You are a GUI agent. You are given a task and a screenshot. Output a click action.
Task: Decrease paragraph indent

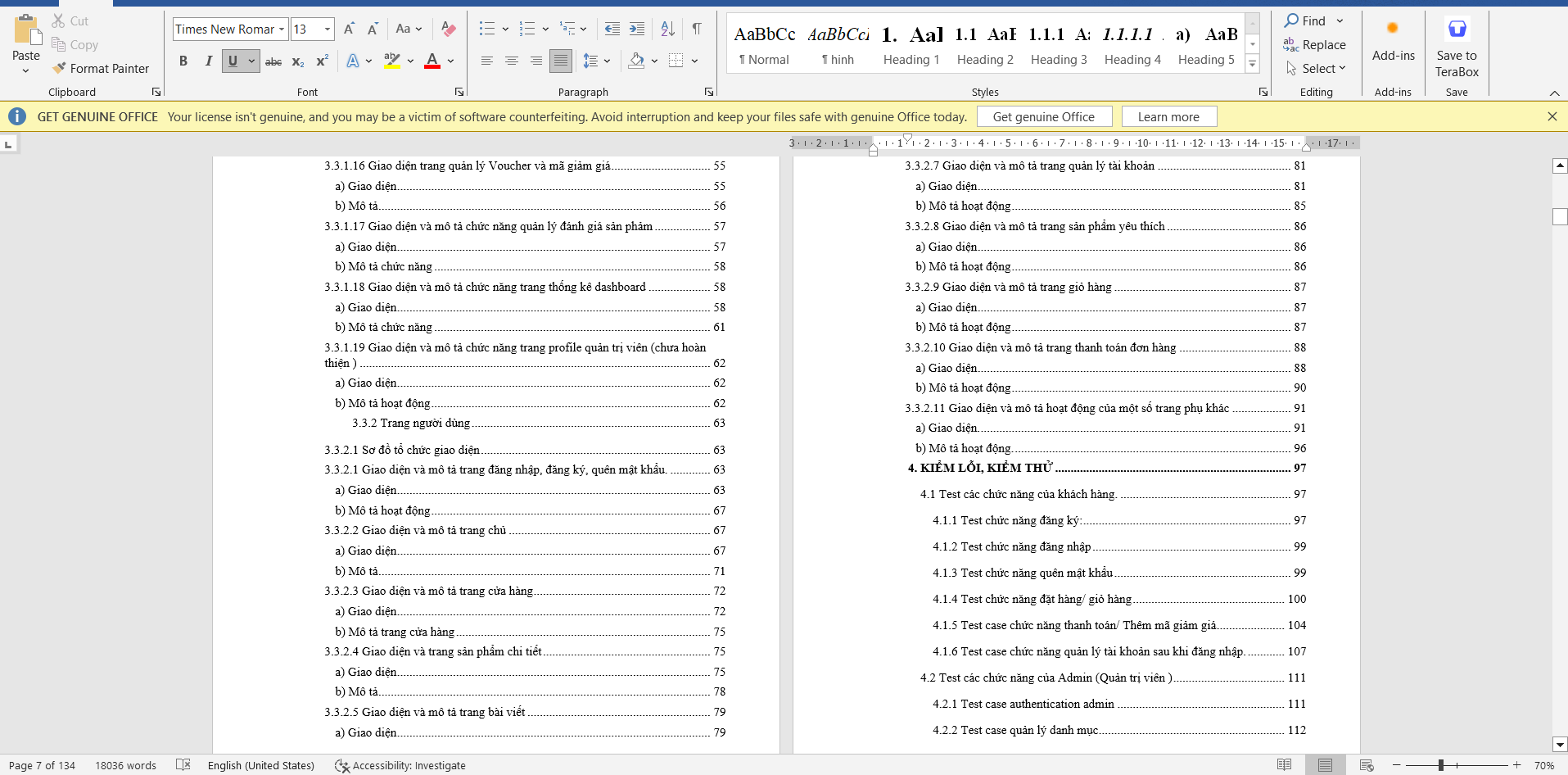(612, 29)
